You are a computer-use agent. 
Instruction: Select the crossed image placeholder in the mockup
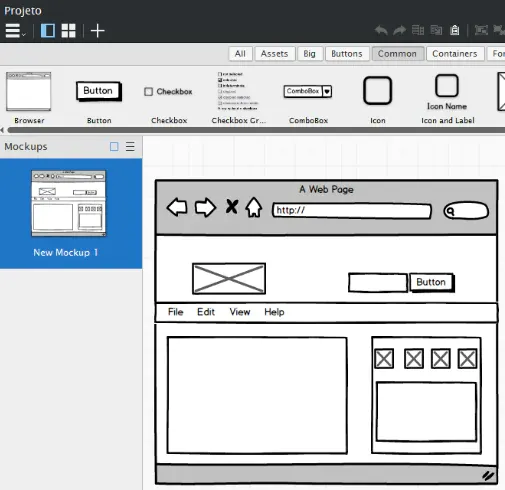click(x=229, y=279)
